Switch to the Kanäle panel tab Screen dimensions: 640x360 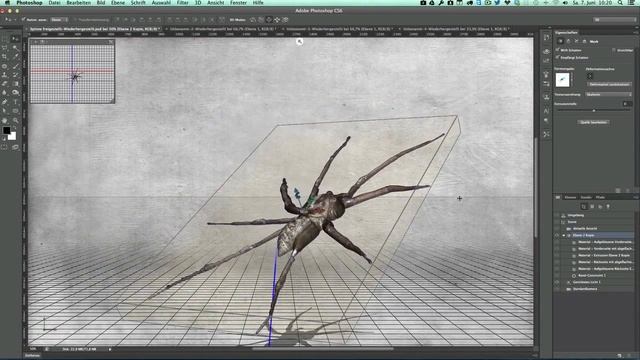[586, 197]
